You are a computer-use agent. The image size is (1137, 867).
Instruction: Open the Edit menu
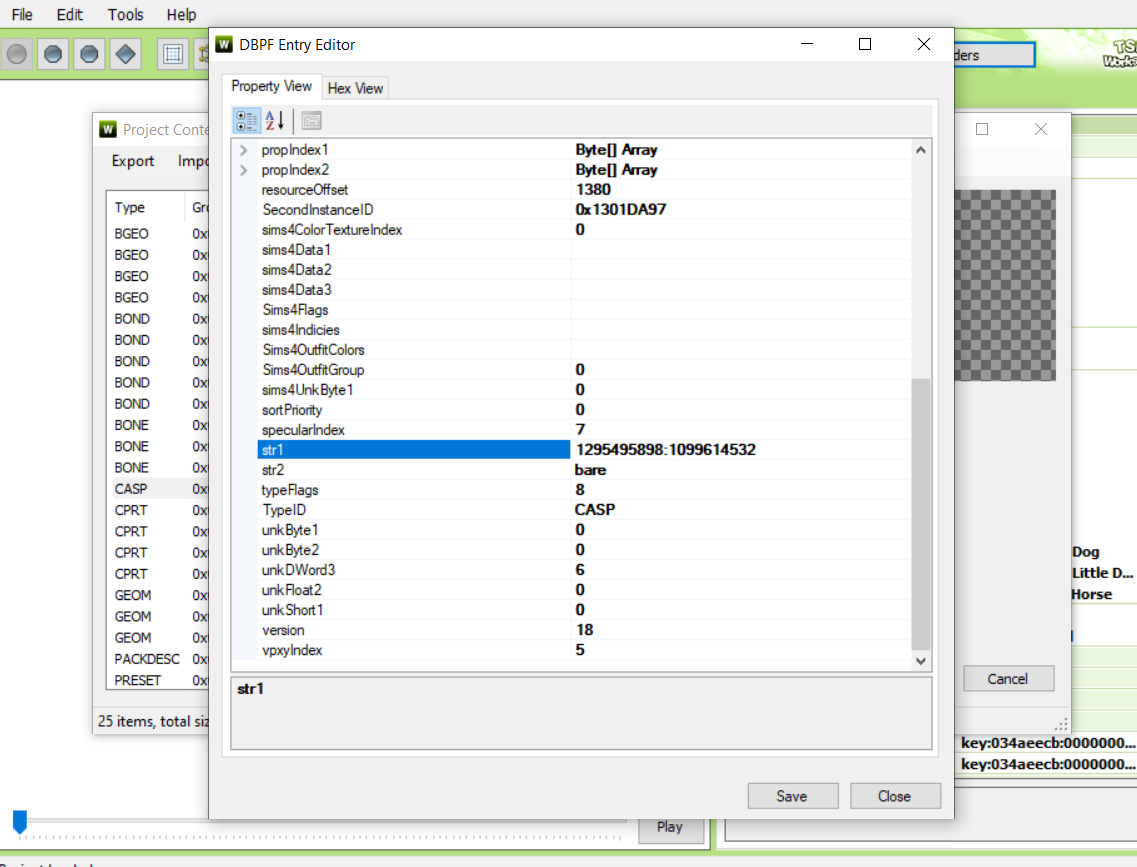pos(70,14)
